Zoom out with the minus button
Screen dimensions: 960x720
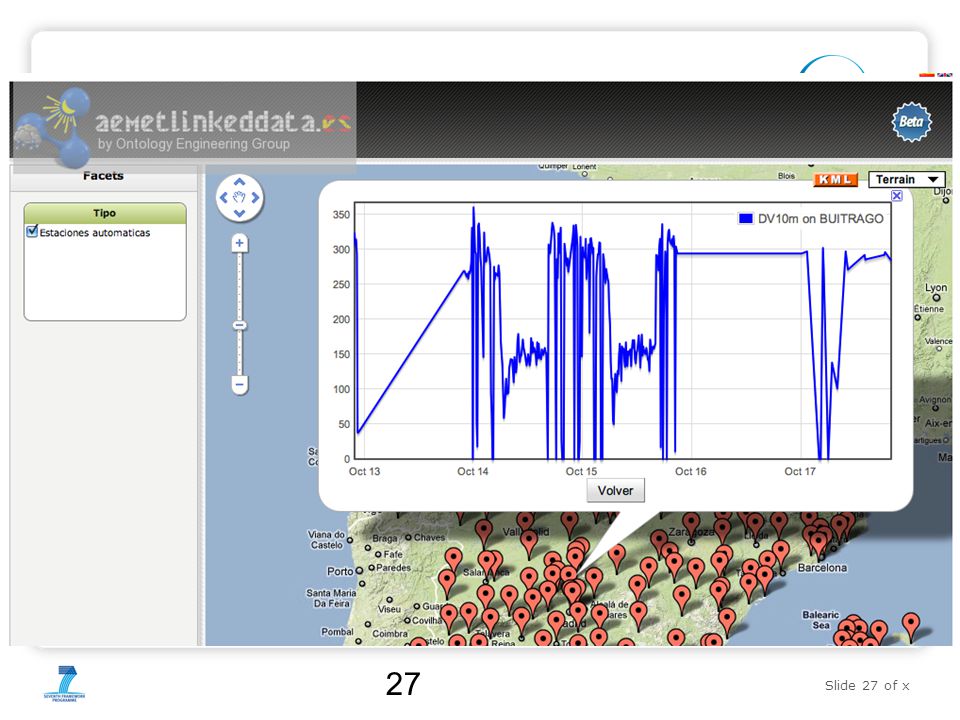[x=239, y=384]
